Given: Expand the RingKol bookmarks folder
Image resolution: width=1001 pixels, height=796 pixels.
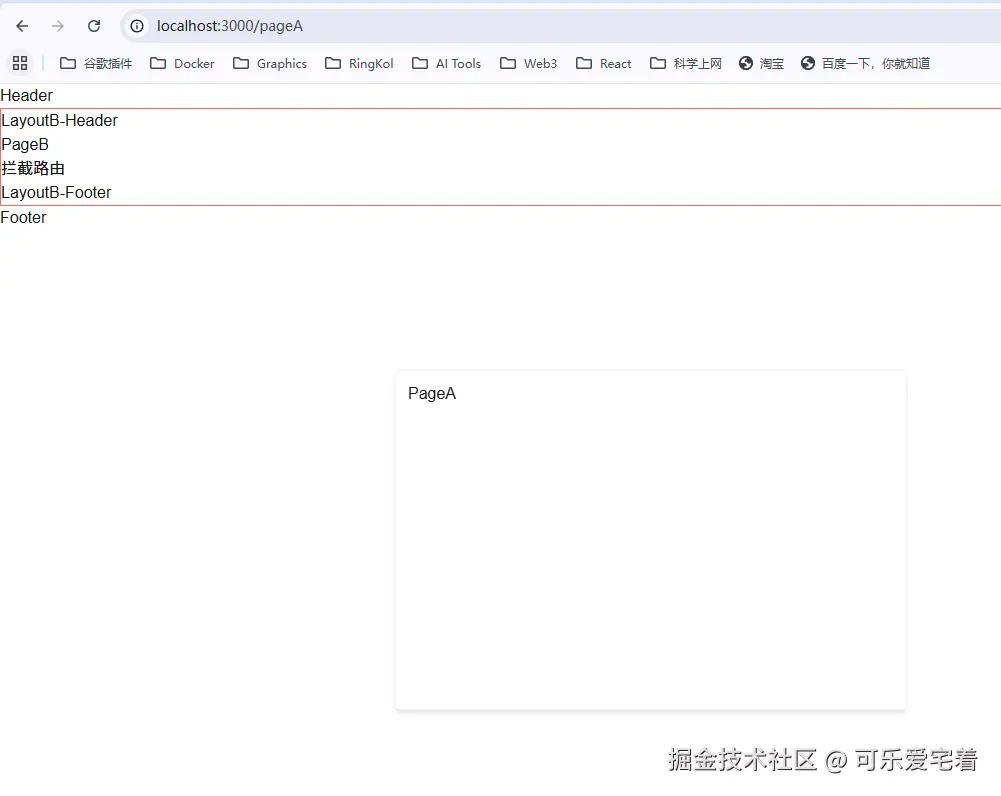Looking at the screenshot, I should [358, 62].
